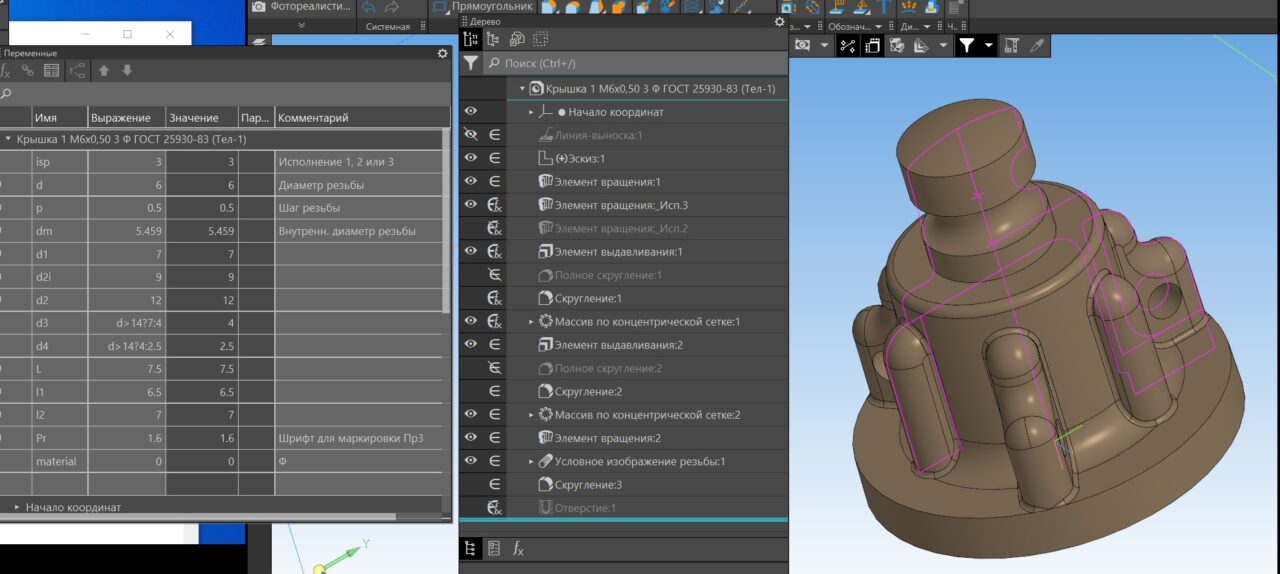The width and height of the screenshot is (1280, 574).
Task: Hide Эскиз:1 using its eye icon
Action: coord(471,158)
